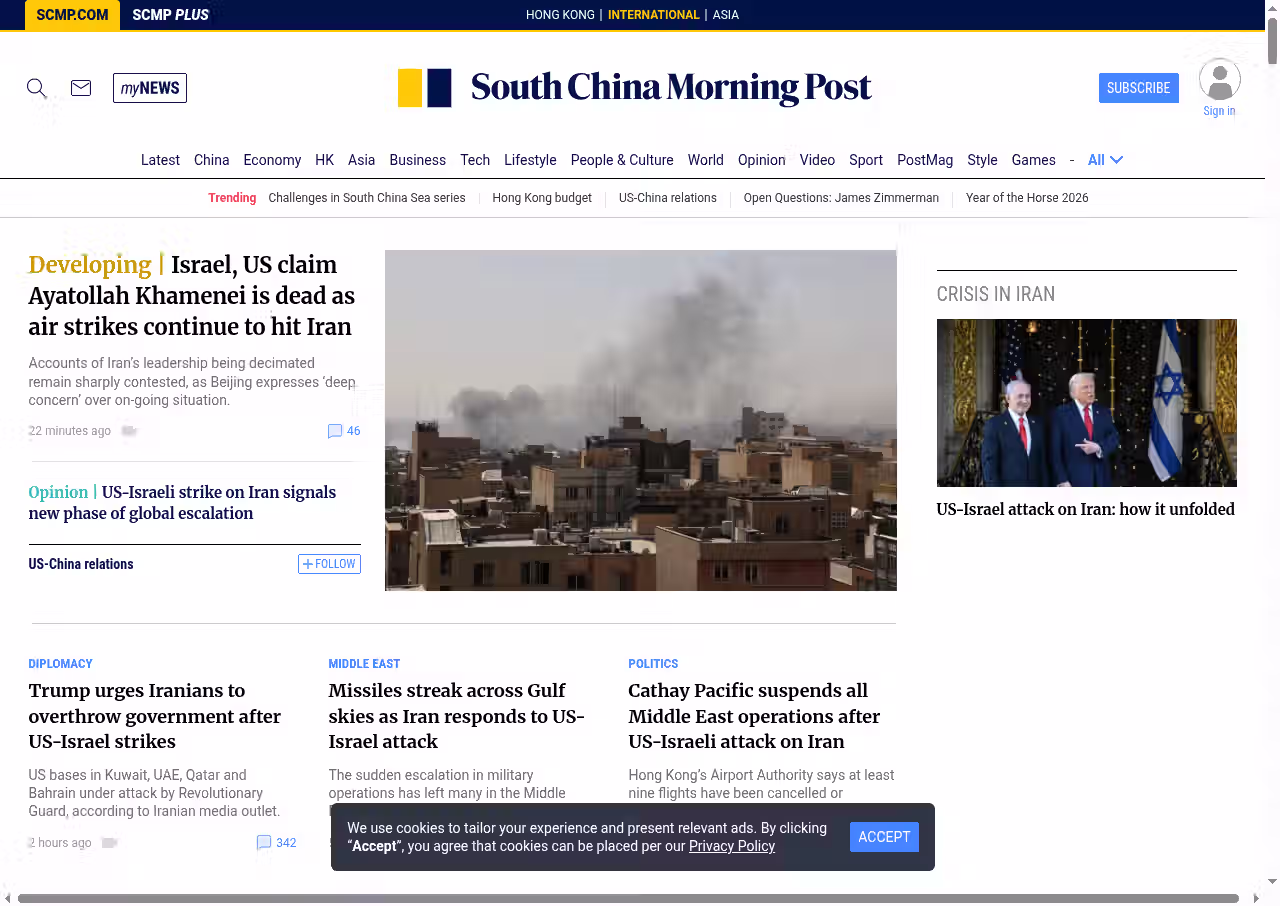Click the blue Subscribe button
Viewport: 1280px width, 906px height.
coord(1138,88)
